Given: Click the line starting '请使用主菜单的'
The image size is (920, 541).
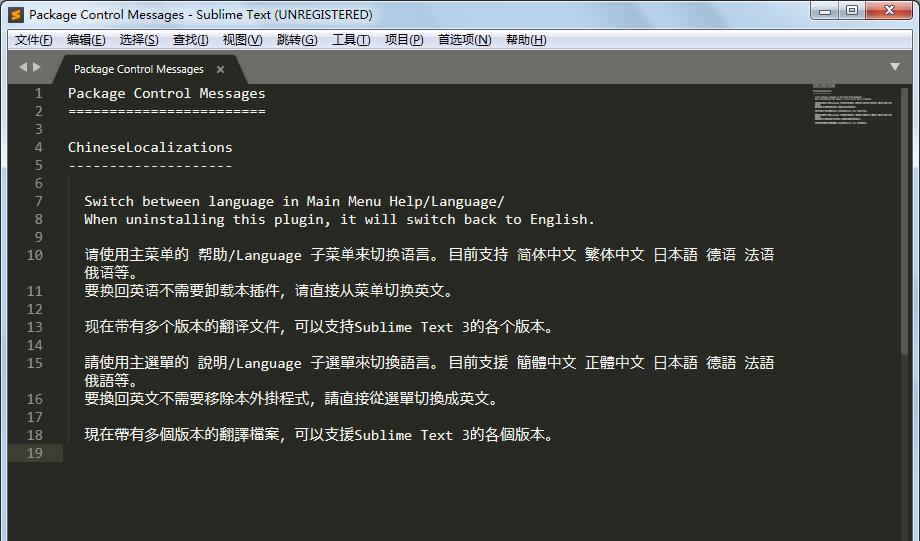Looking at the screenshot, I should (429, 255).
